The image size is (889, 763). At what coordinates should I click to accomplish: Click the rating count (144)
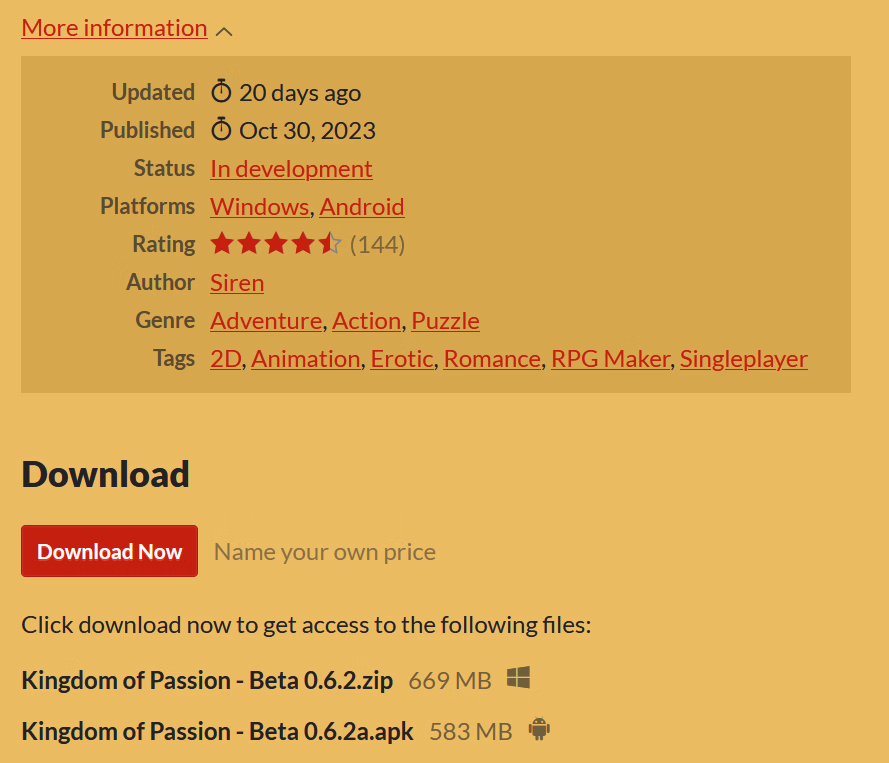coord(377,244)
